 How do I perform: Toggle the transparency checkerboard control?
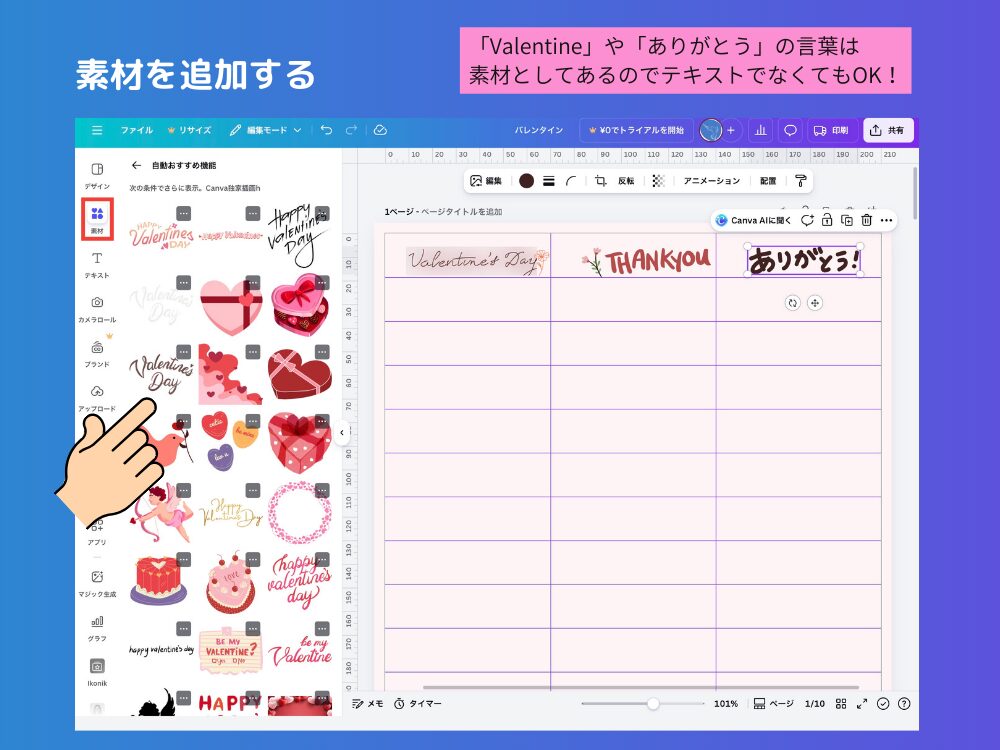click(657, 181)
